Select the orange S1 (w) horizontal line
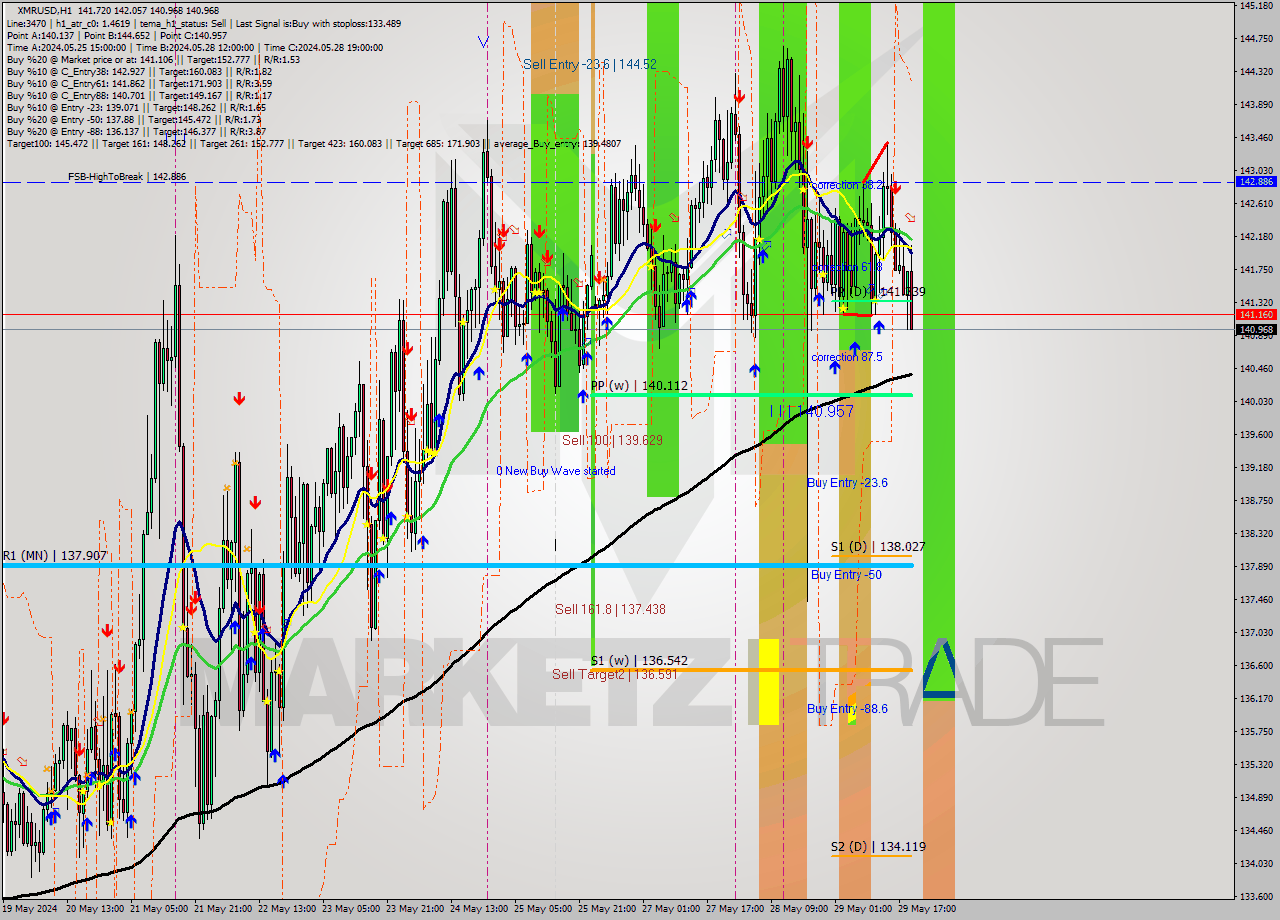The width and height of the screenshot is (1280, 920). point(751,669)
